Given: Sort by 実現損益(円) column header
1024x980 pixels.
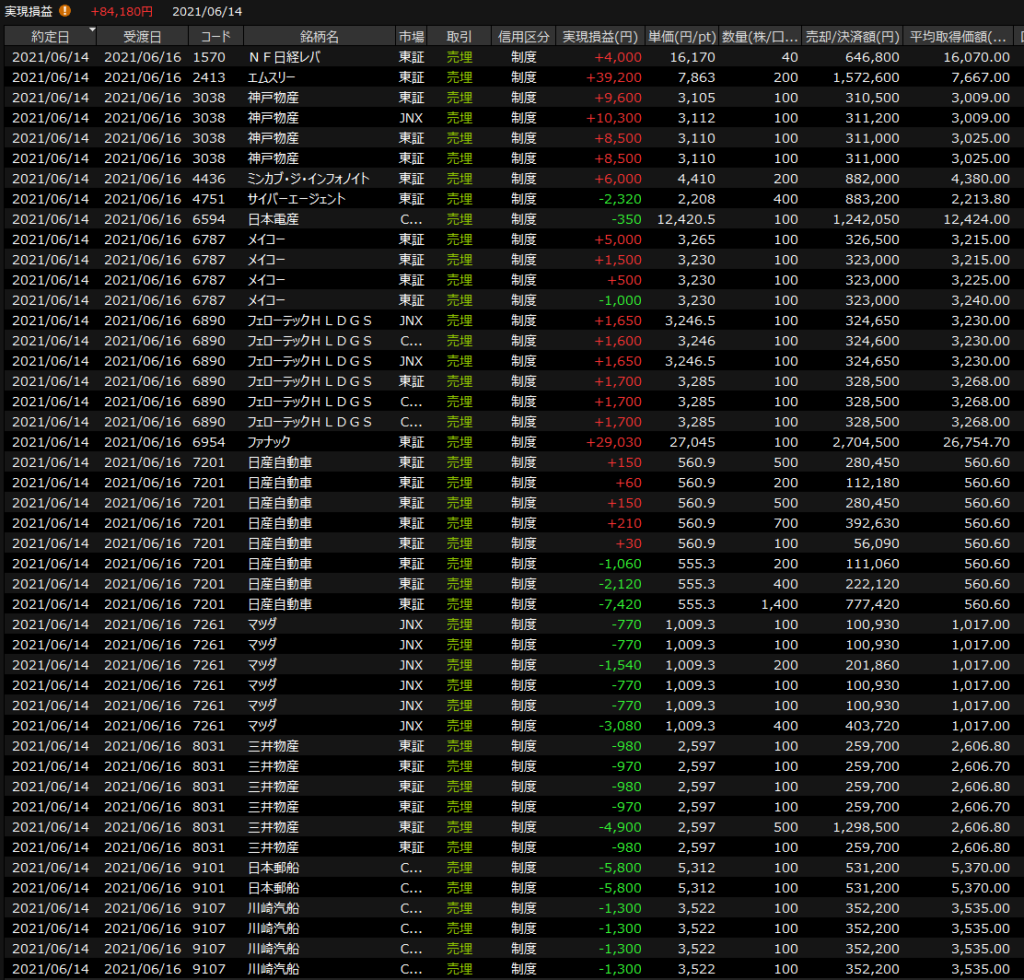Looking at the screenshot, I should click(x=600, y=37).
